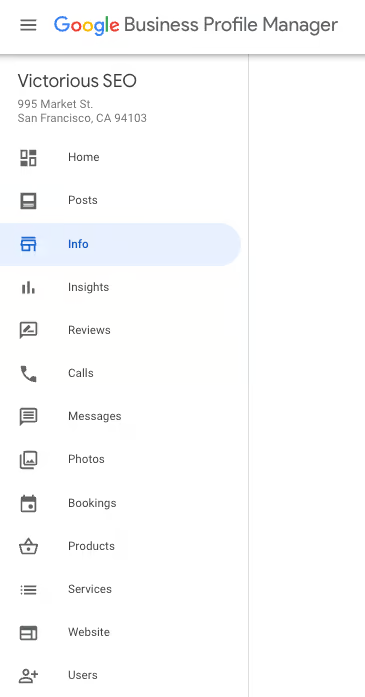Click the Business Profile Manager title
This screenshot has height=697, width=365.
[231, 25]
